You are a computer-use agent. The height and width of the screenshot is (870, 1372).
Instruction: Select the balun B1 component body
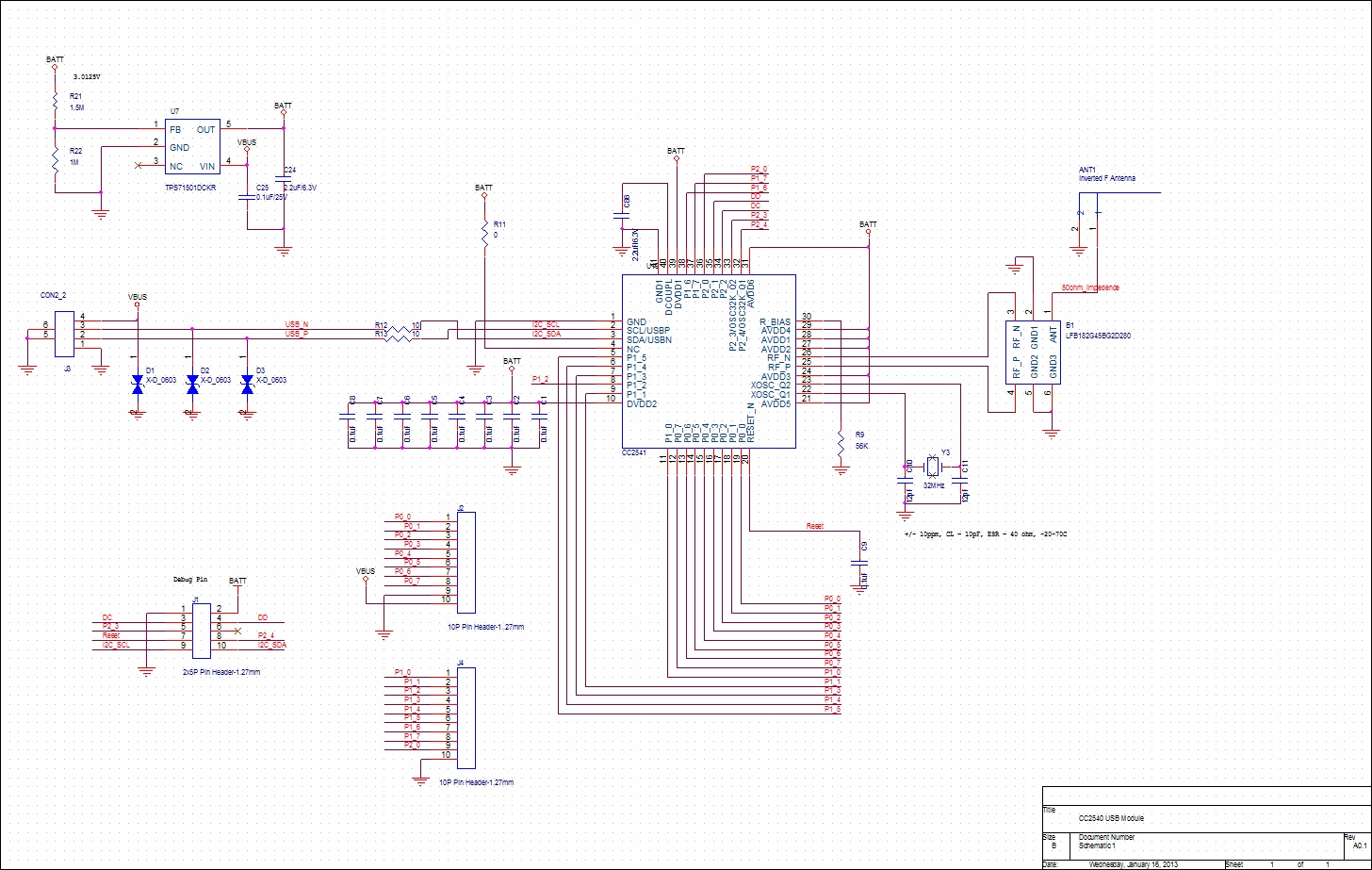[1033, 352]
